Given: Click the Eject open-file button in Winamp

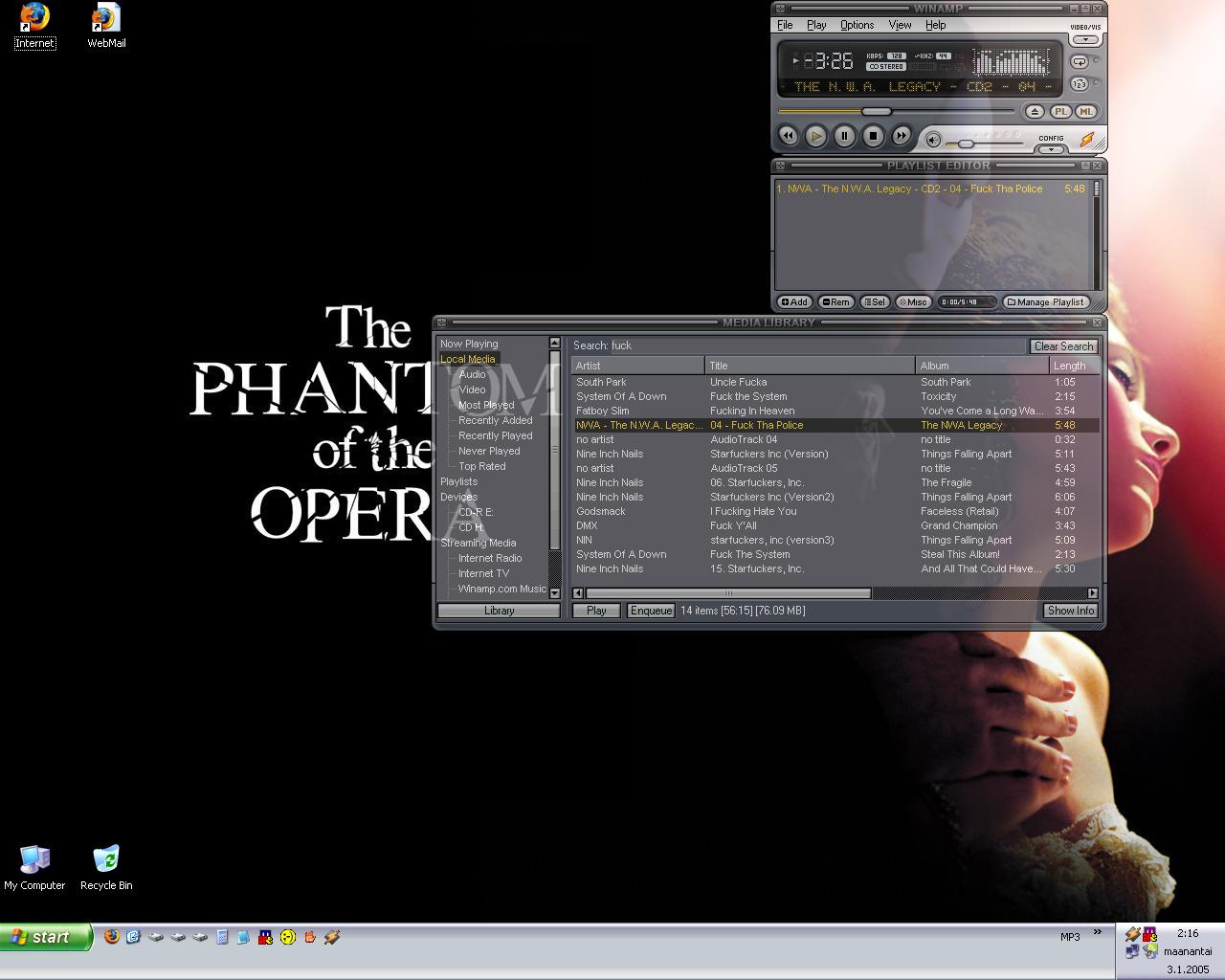Looking at the screenshot, I should pyautogui.click(x=1035, y=112).
